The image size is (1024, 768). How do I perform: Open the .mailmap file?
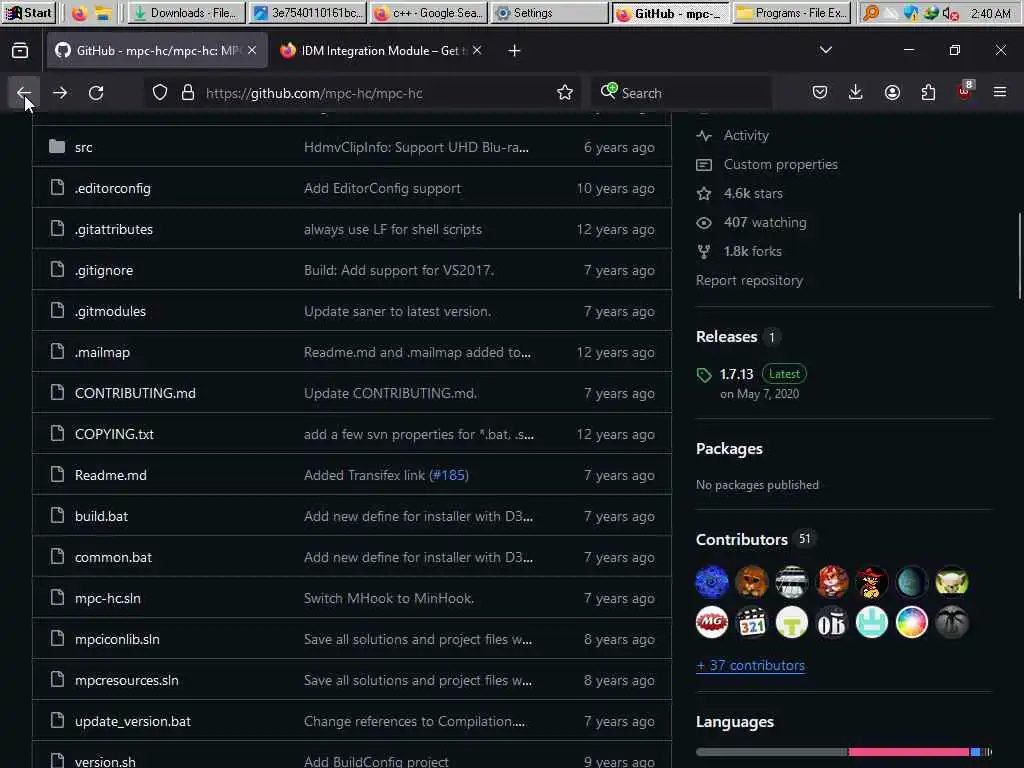coord(102,353)
